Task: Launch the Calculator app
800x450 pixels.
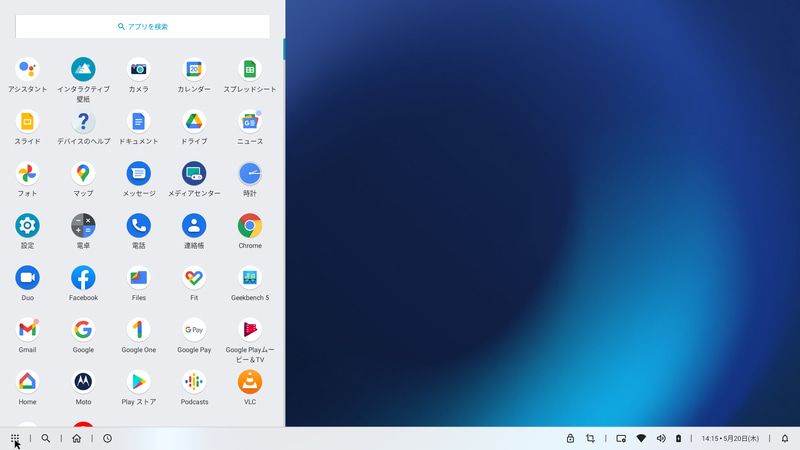Action: pyautogui.click(x=83, y=226)
